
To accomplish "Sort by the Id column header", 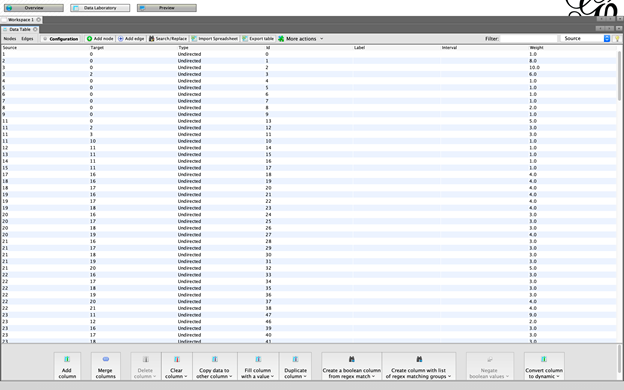I will coord(309,48).
